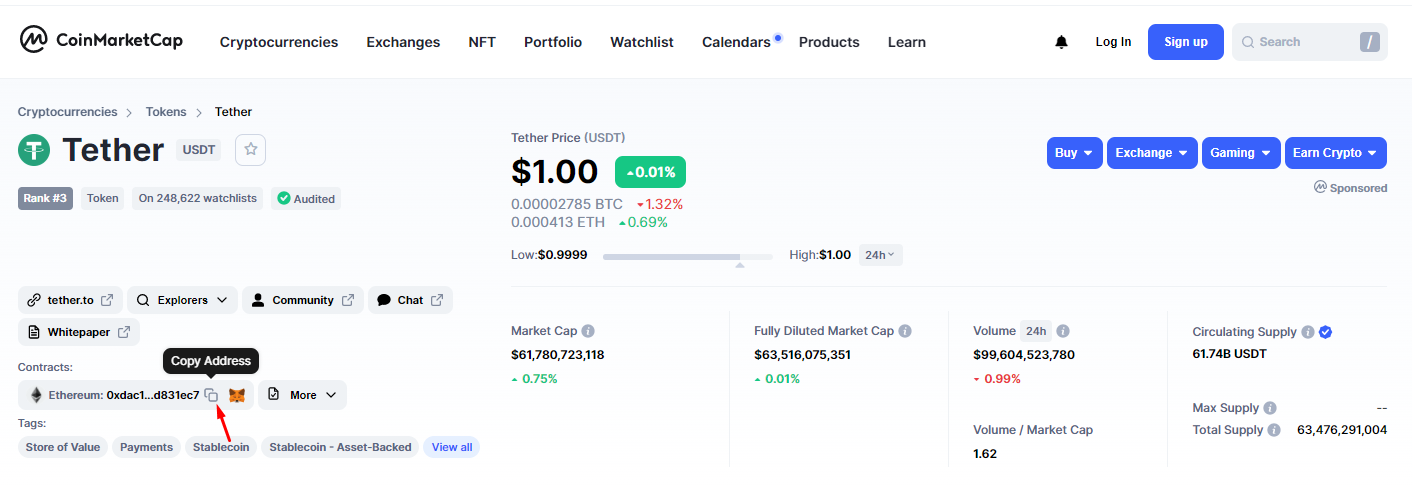Click the Sign up button

(x=1186, y=42)
